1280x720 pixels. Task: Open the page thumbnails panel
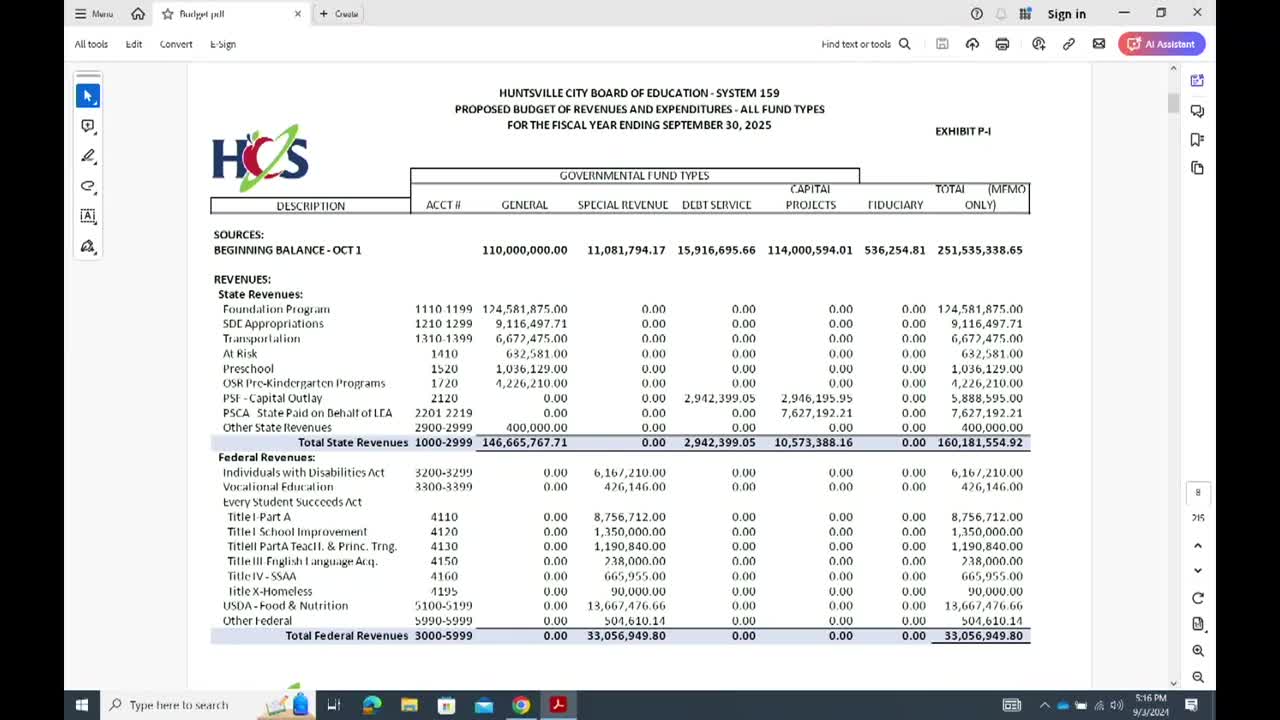coord(1197,168)
